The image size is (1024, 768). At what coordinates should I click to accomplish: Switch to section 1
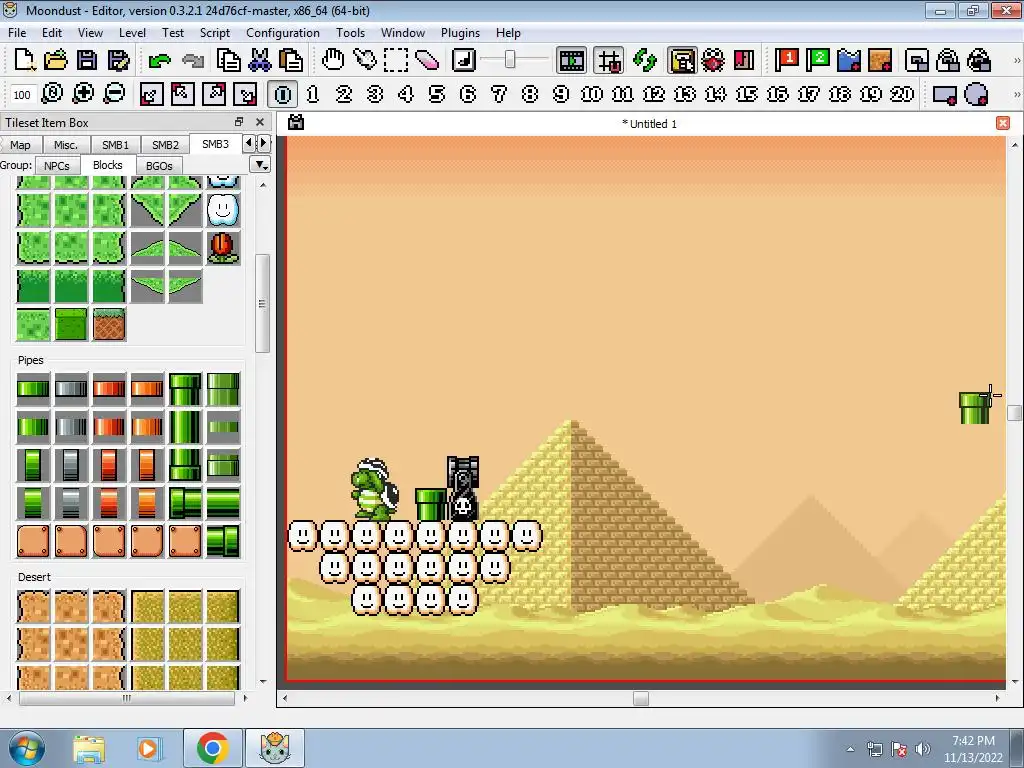pos(313,95)
